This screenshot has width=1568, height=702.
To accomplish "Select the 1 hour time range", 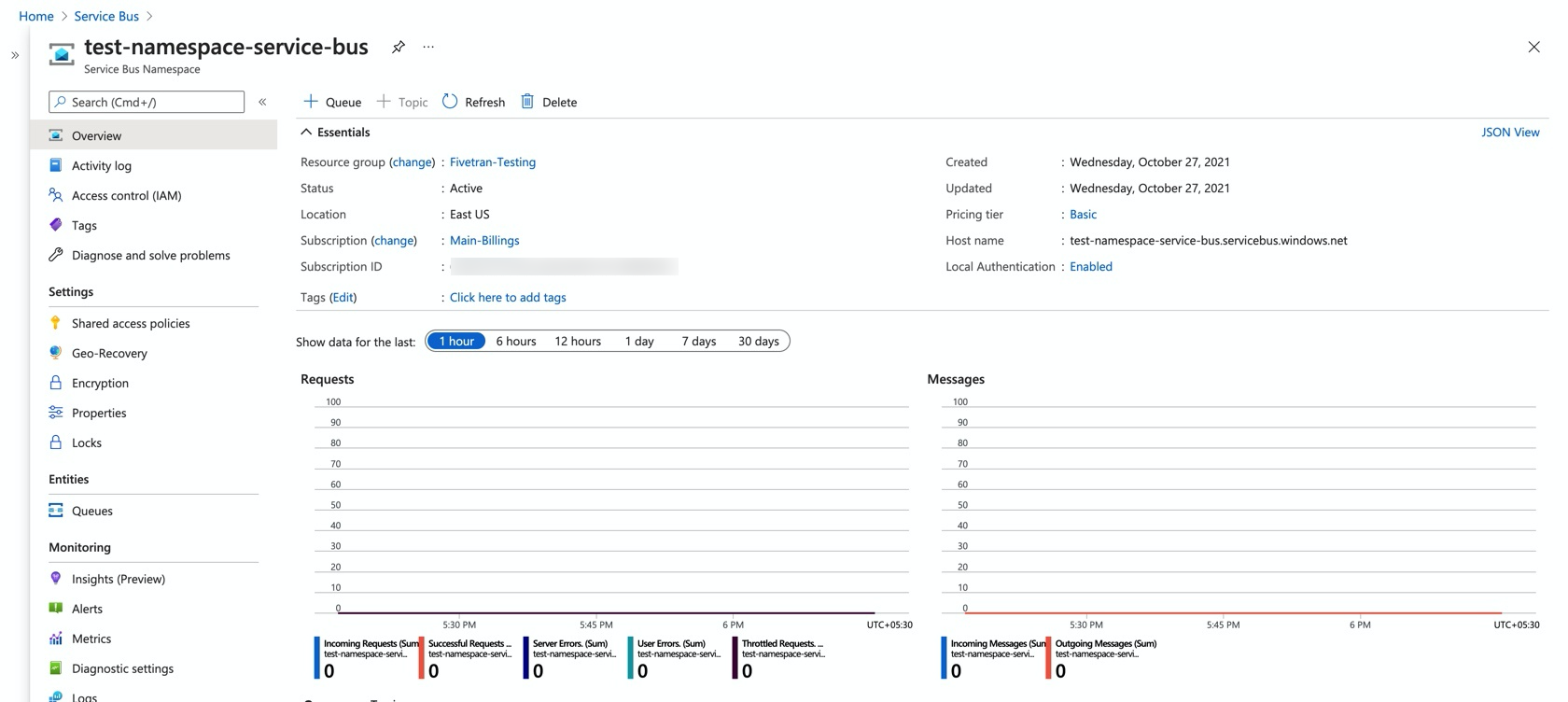I will click(456, 342).
